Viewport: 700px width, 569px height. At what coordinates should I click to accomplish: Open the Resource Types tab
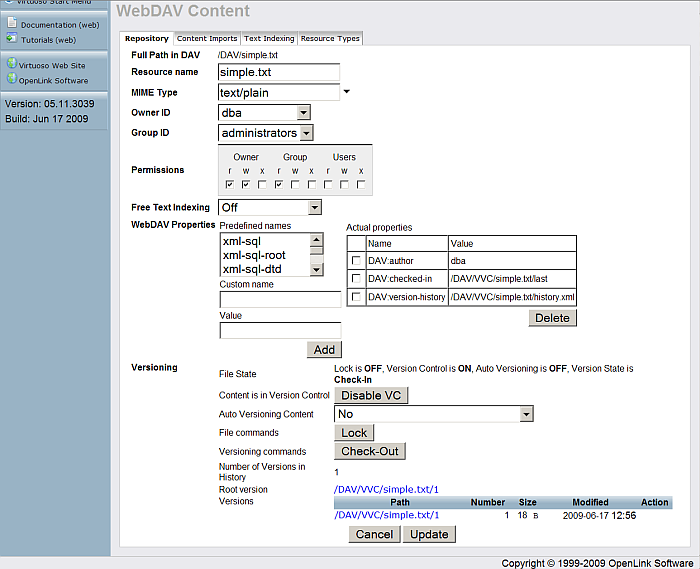click(330, 39)
